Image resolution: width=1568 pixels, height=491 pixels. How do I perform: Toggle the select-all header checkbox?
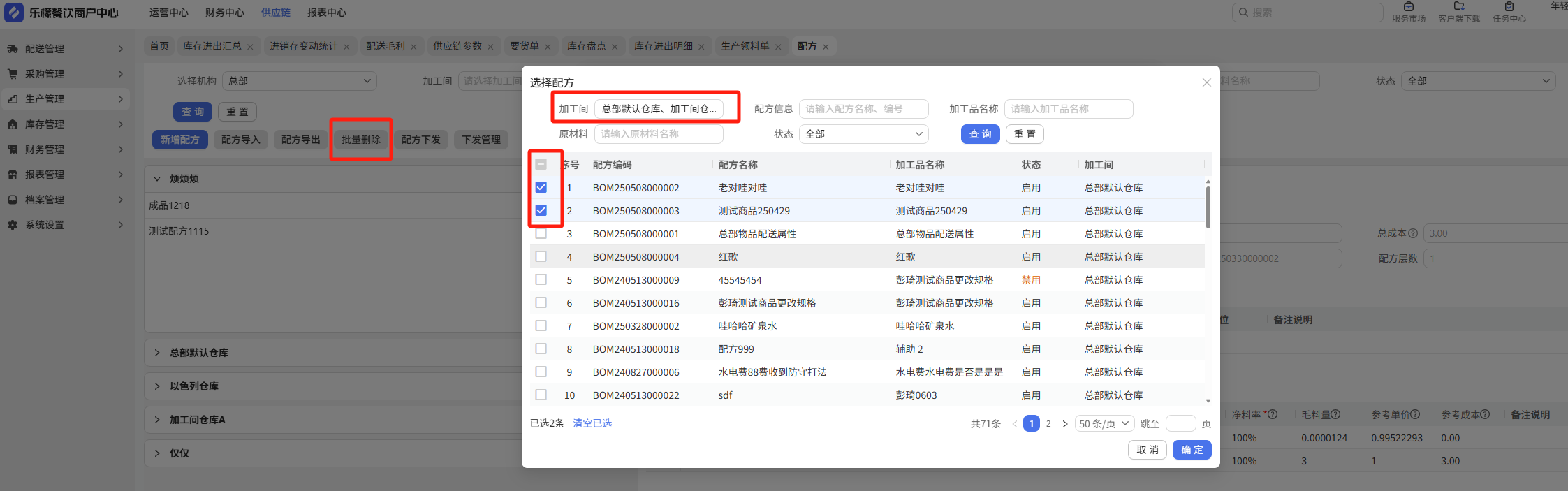[x=541, y=165]
